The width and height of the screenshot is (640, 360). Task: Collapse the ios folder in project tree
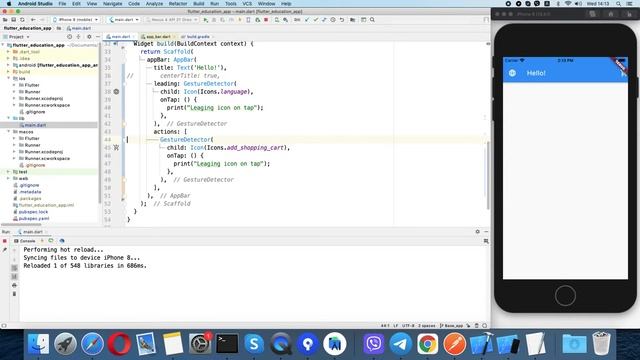click(9, 78)
